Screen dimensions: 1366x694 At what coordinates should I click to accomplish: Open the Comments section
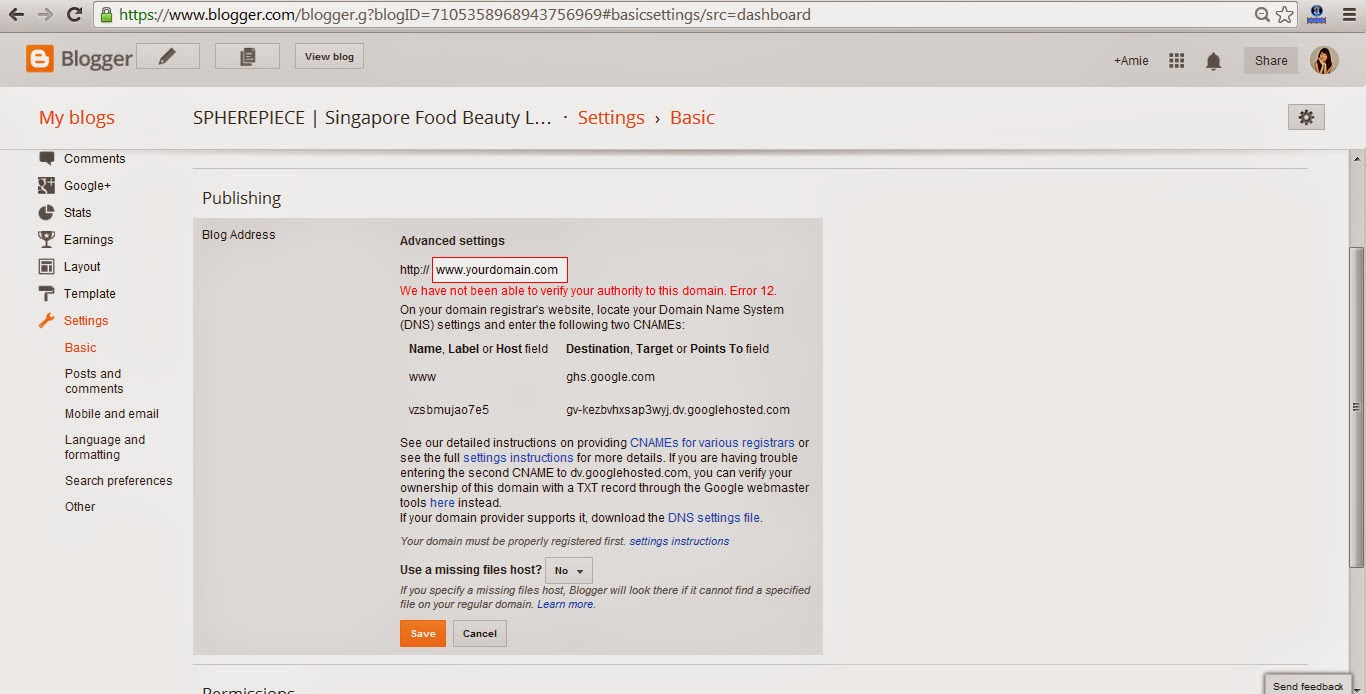click(x=95, y=158)
